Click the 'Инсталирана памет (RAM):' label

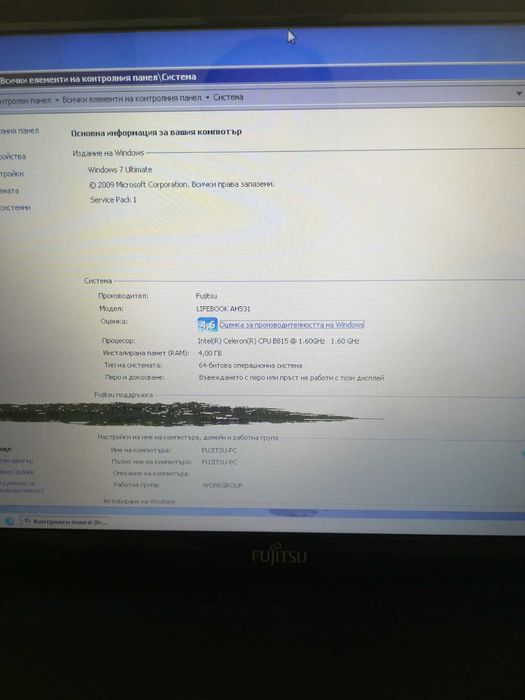pyautogui.click(x=146, y=353)
